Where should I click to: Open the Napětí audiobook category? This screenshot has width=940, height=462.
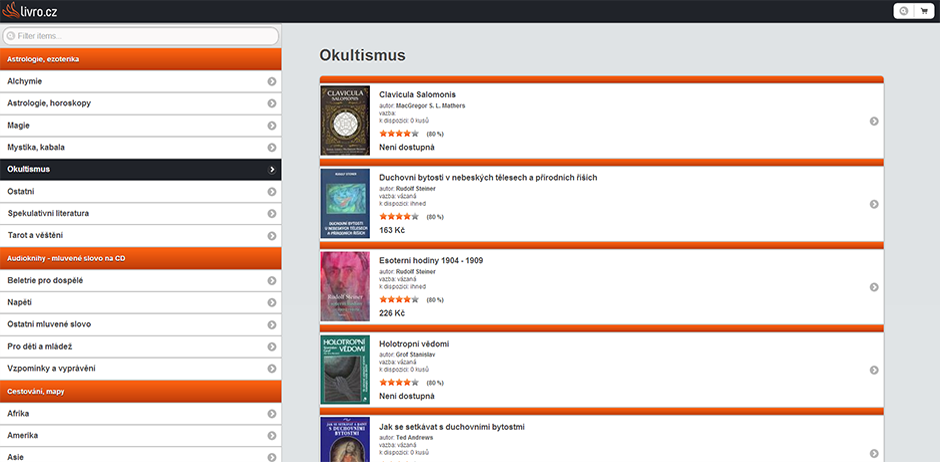coord(141,303)
